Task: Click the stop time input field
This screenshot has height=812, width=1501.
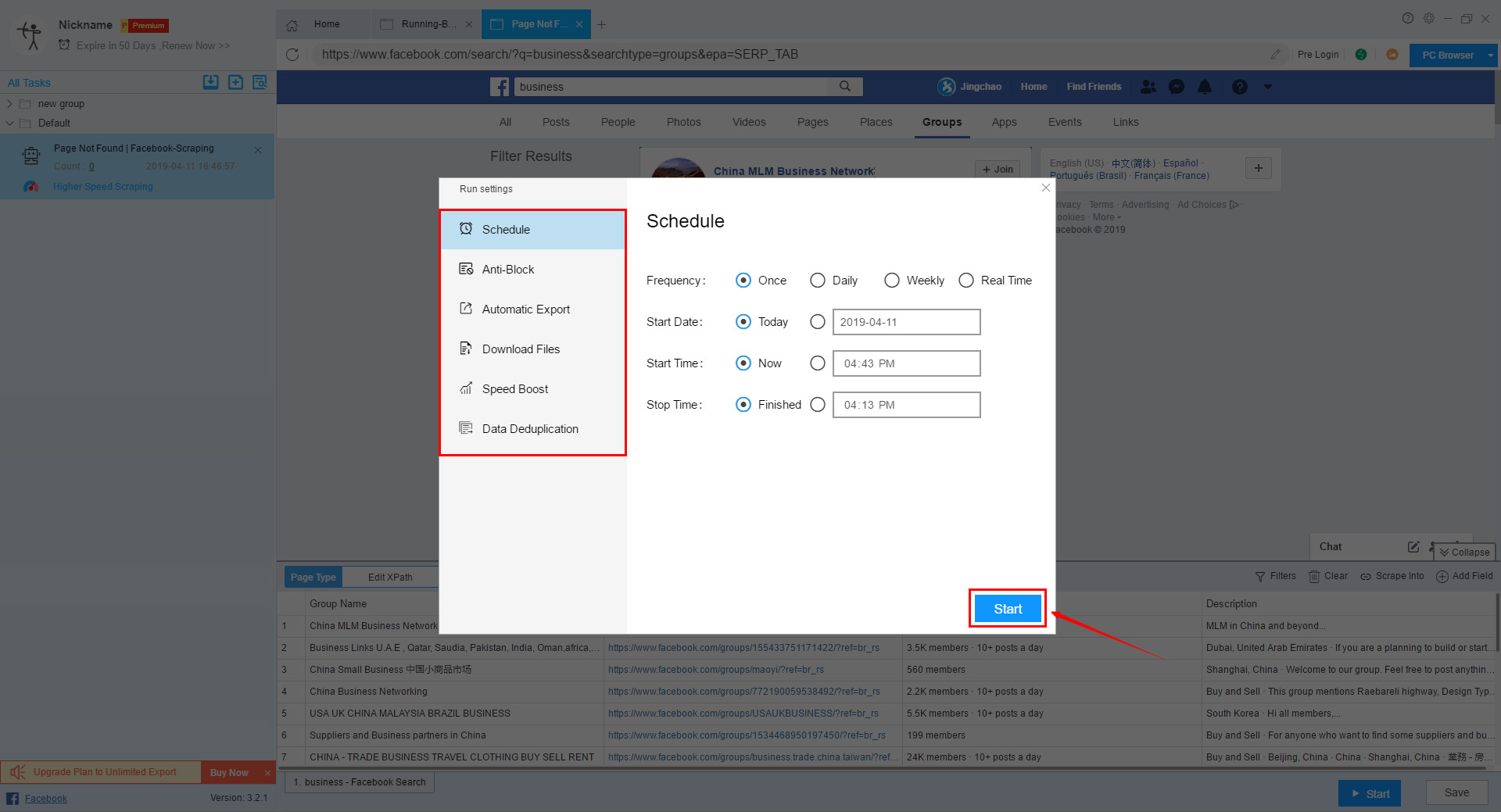Action: (x=906, y=405)
